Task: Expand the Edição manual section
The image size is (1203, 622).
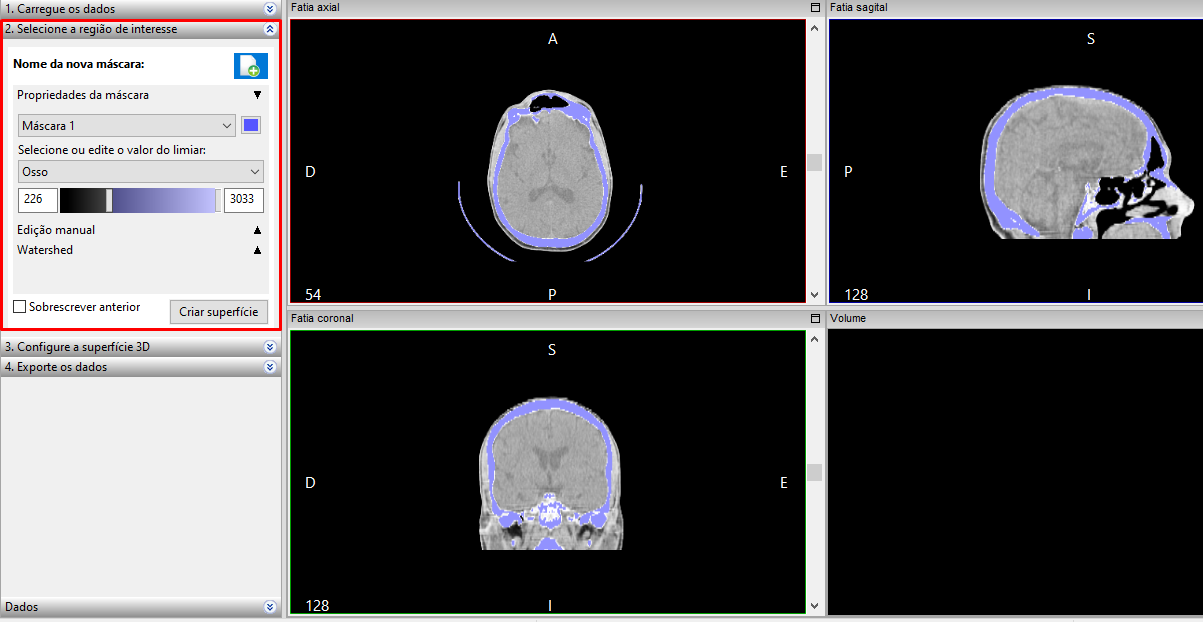Action: click(x=257, y=230)
